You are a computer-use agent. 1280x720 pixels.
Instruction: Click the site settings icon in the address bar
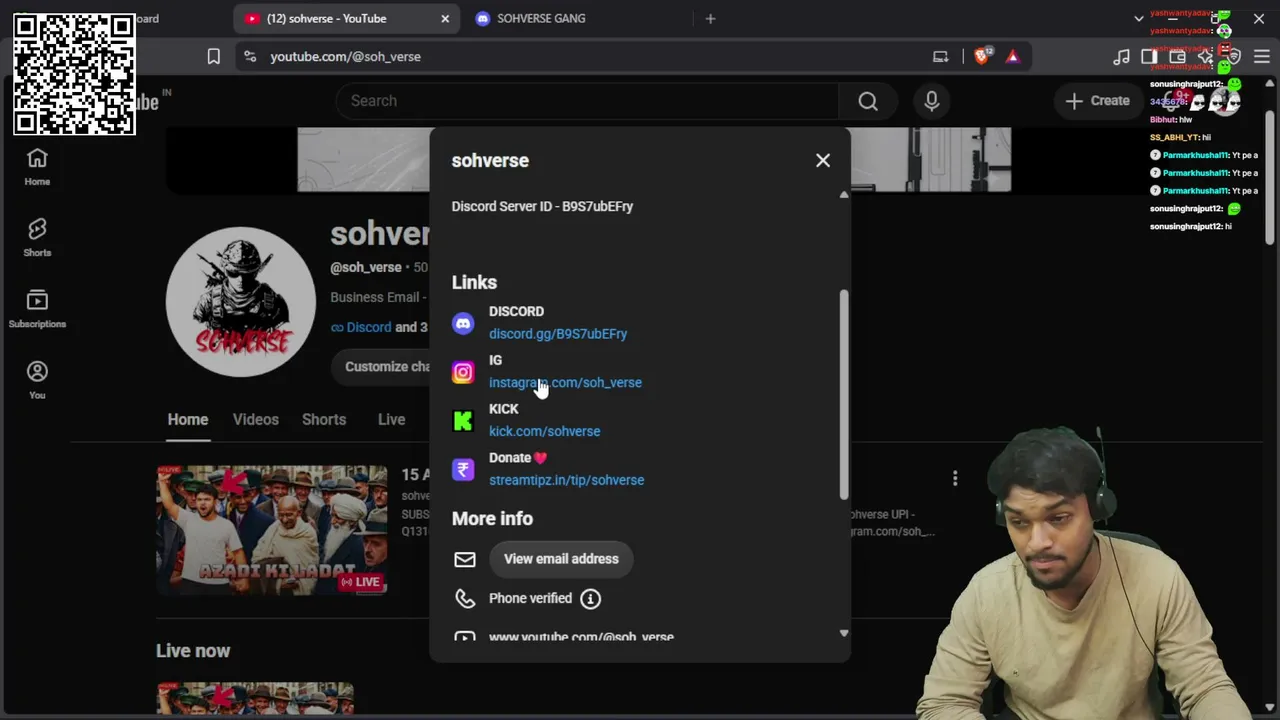coord(249,57)
